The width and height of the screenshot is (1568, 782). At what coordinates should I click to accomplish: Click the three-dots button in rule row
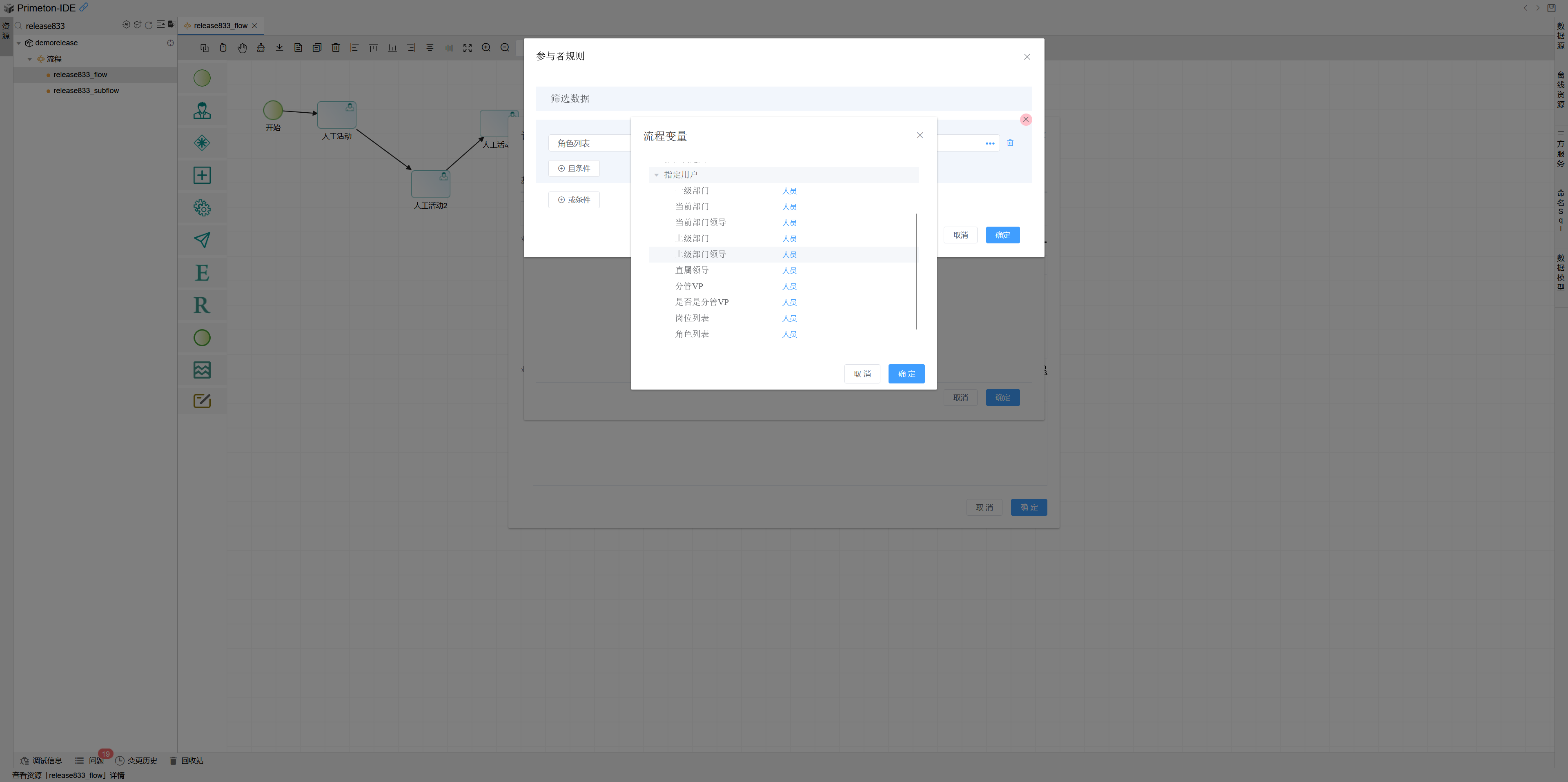point(990,144)
